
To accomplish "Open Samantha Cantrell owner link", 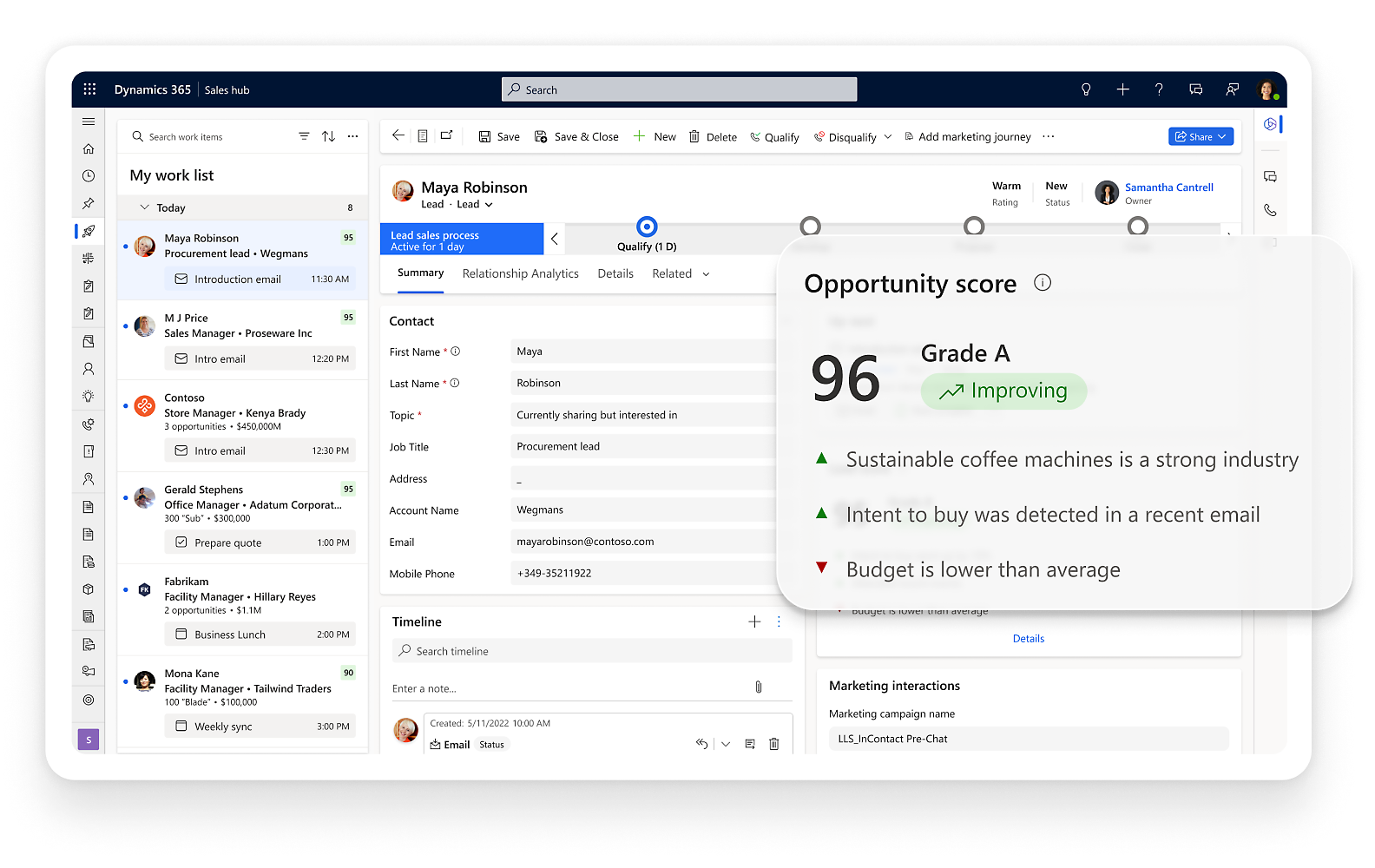I will click(1168, 187).
